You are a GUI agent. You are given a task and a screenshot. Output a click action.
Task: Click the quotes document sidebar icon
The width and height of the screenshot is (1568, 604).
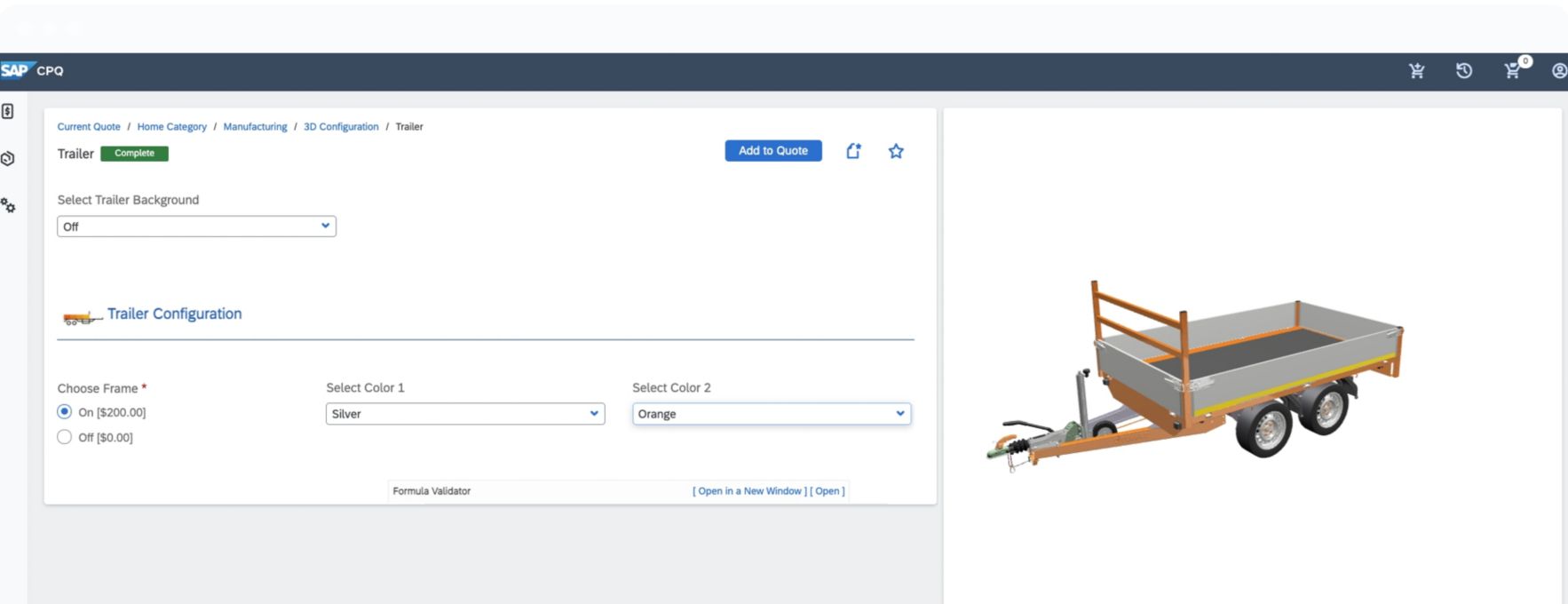coord(8,112)
